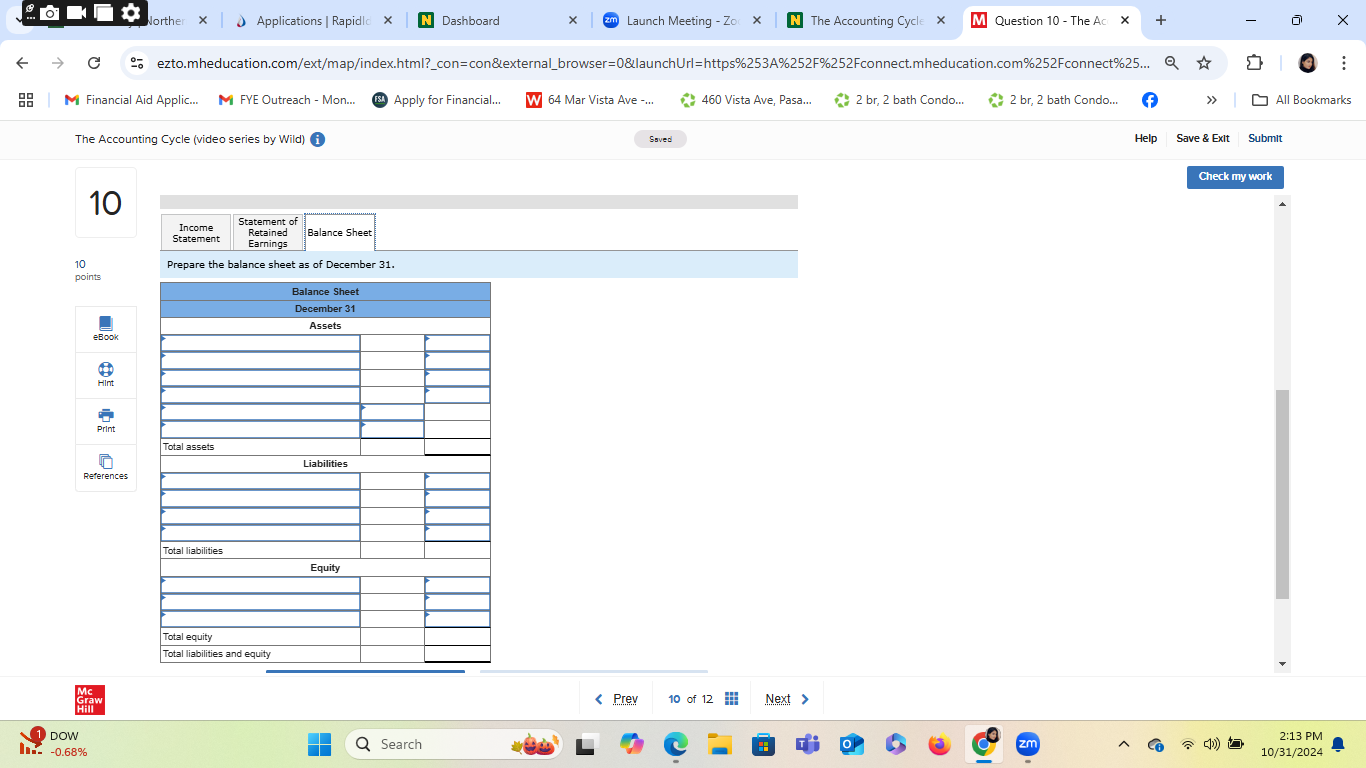Open first account dropdown under Liabilities
This screenshot has height=768, width=1366.
(260, 481)
